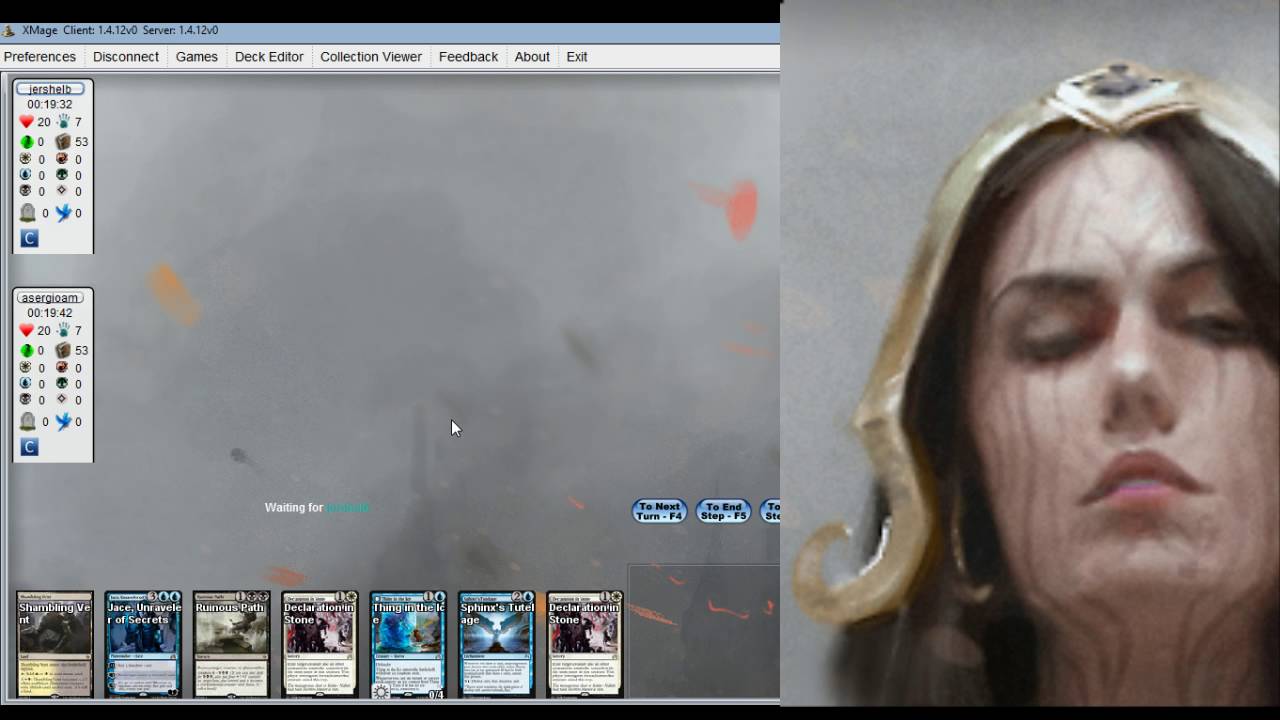Click the Feedback menu item

click(468, 57)
